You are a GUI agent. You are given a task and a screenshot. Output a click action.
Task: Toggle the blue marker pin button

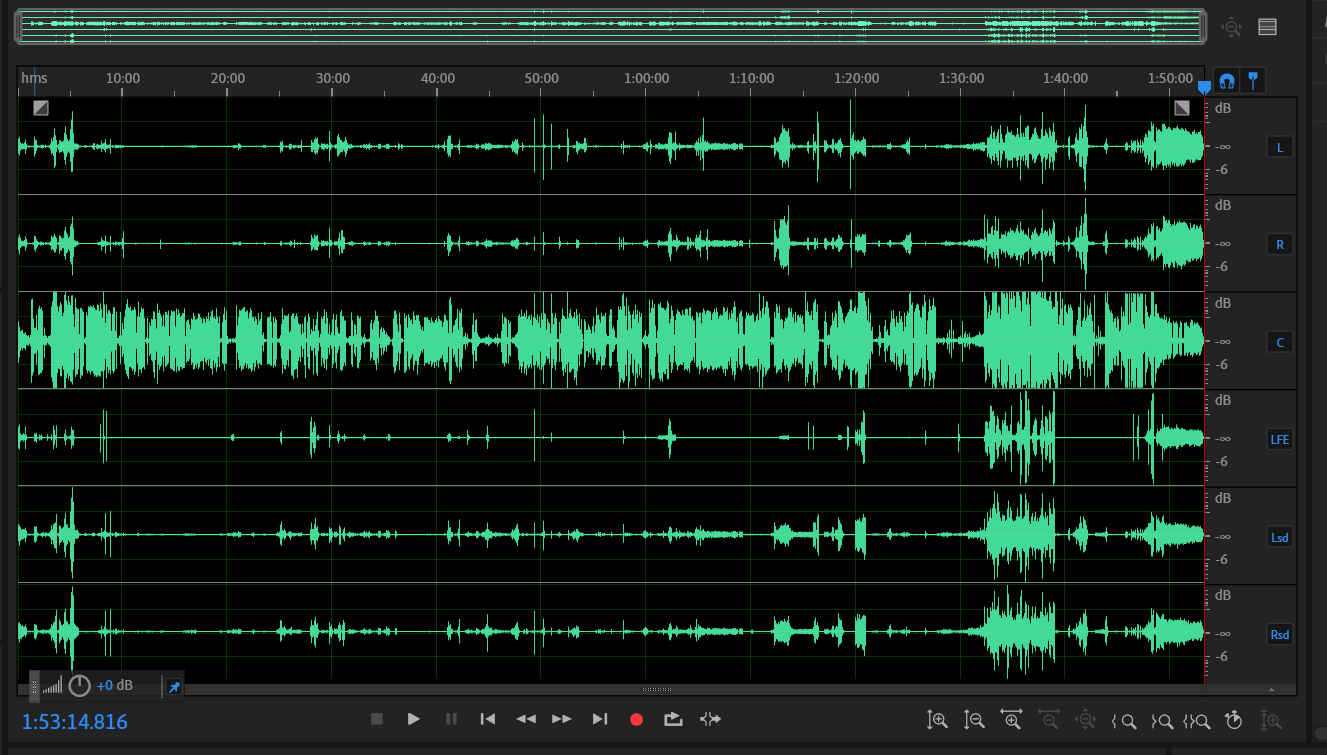pos(1252,81)
